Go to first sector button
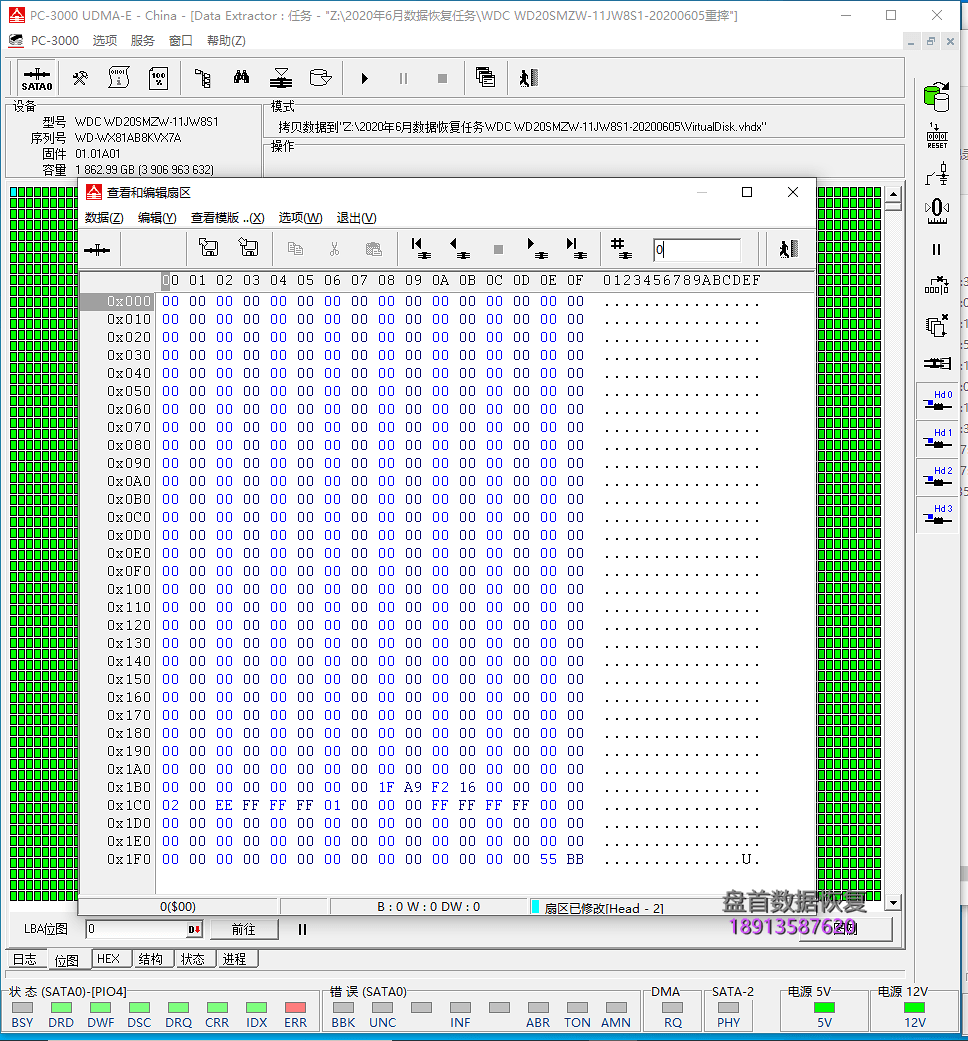This screenshot has width=968, height=1041. (420, 248)
